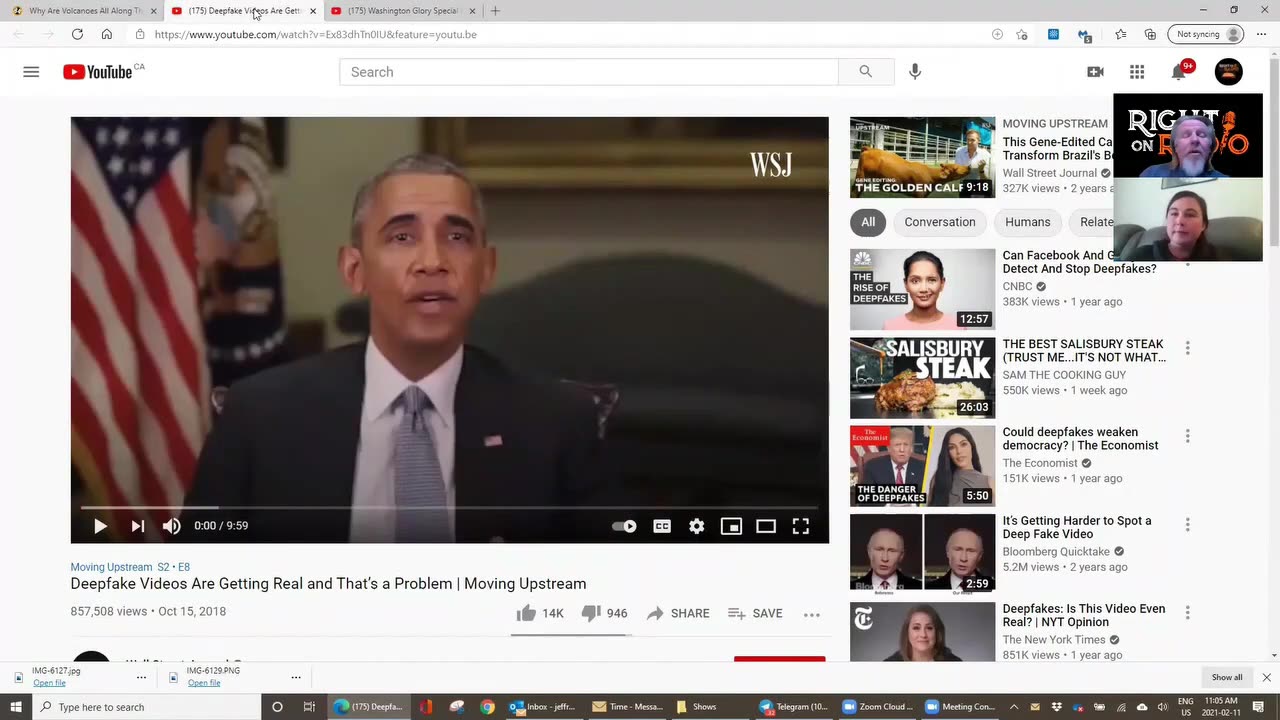Start voice search with the microphone

[x=915, y=72]
